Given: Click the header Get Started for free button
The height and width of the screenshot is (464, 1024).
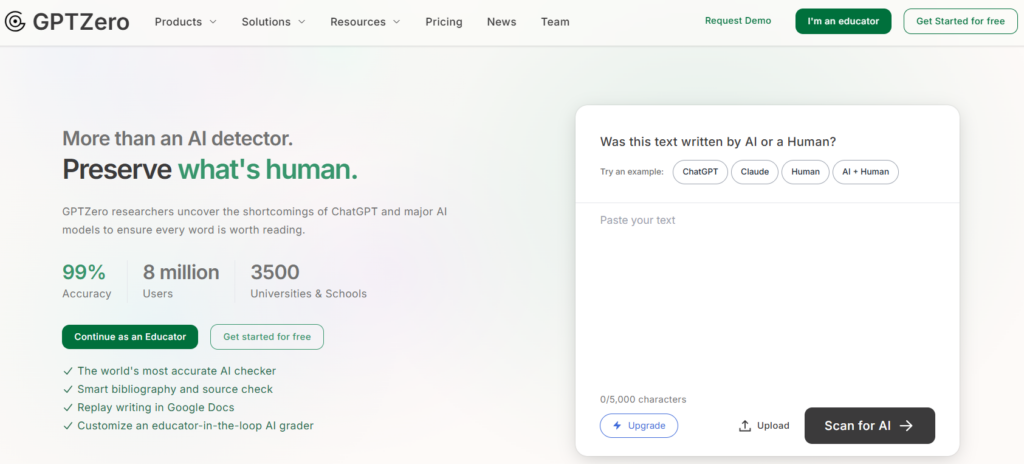Looking at the screenshot, I should (x=960, y=21).
